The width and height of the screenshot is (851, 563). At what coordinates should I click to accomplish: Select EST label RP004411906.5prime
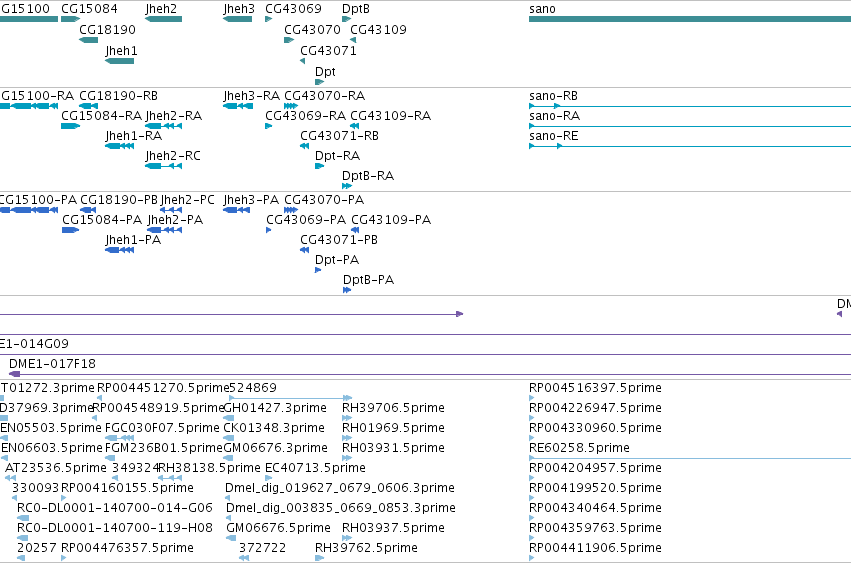point(595,548)
